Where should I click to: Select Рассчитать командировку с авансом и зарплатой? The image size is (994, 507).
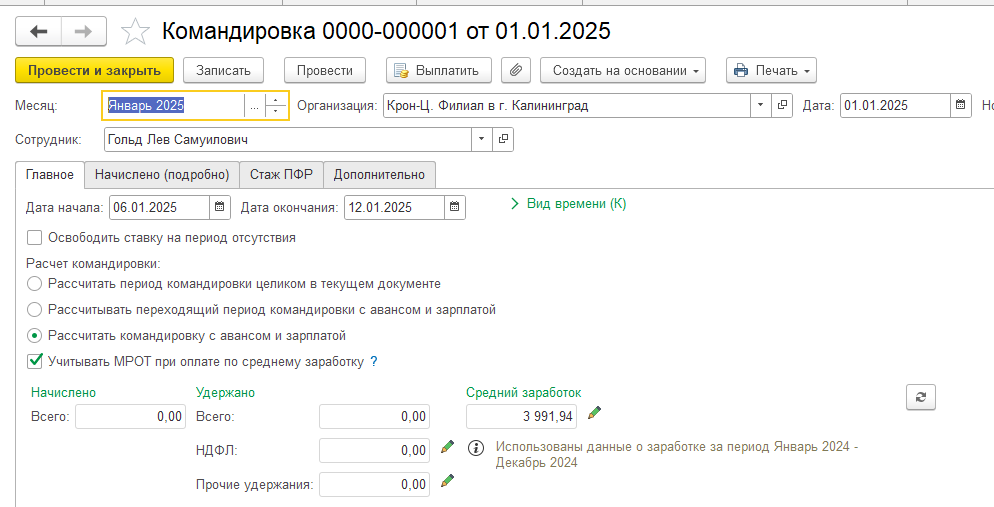click(35, 336)
